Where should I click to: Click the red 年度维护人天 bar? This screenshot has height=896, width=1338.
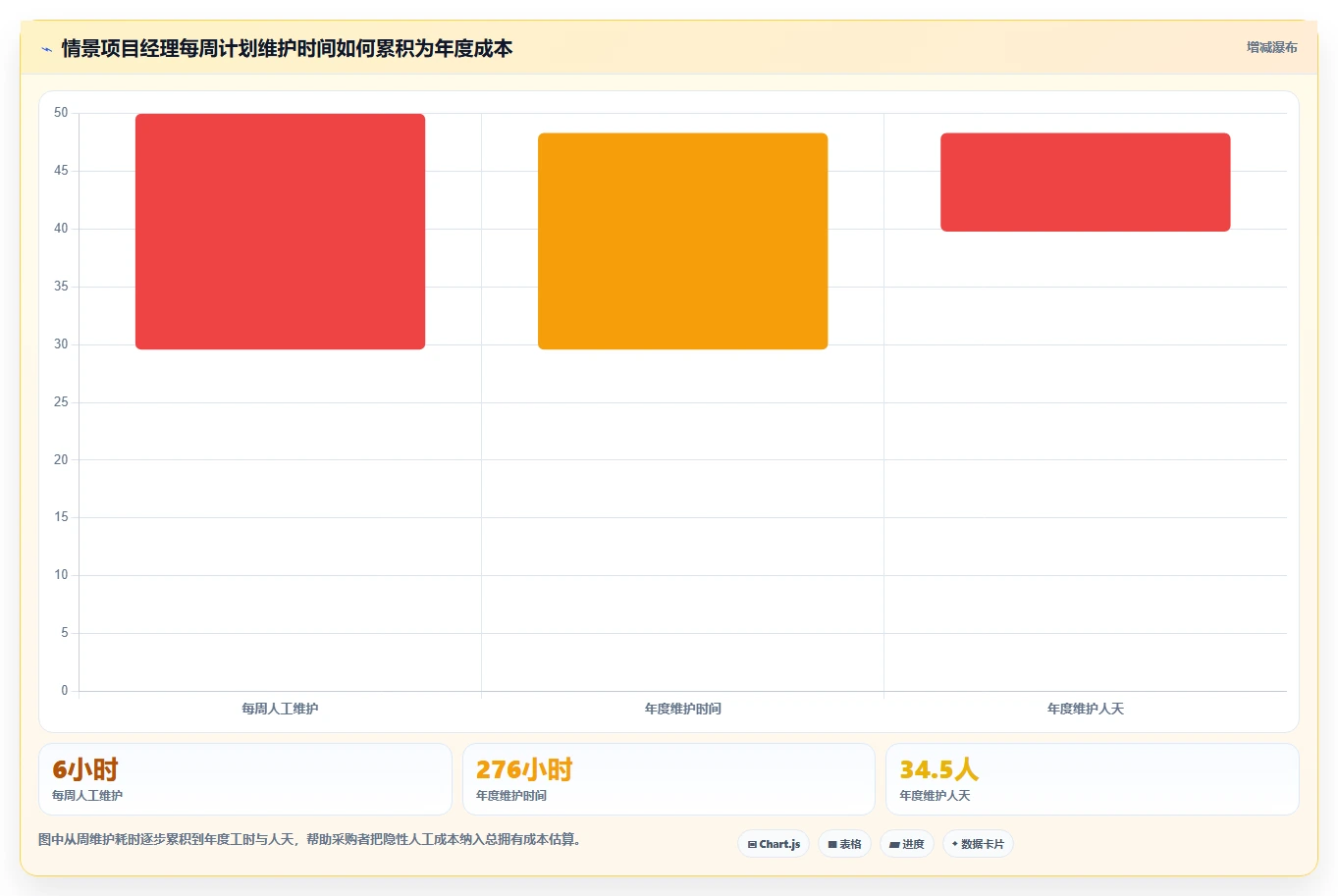point(1085,183)
